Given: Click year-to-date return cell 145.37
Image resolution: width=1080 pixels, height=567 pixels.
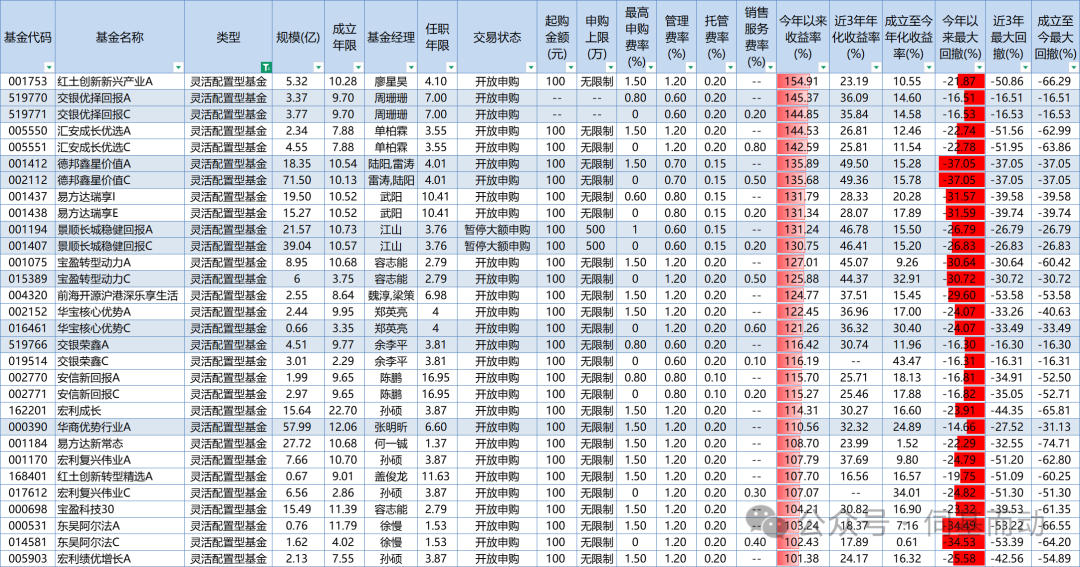Looking at the screenshot, I should pyautogui.click(x=802, y=98).
